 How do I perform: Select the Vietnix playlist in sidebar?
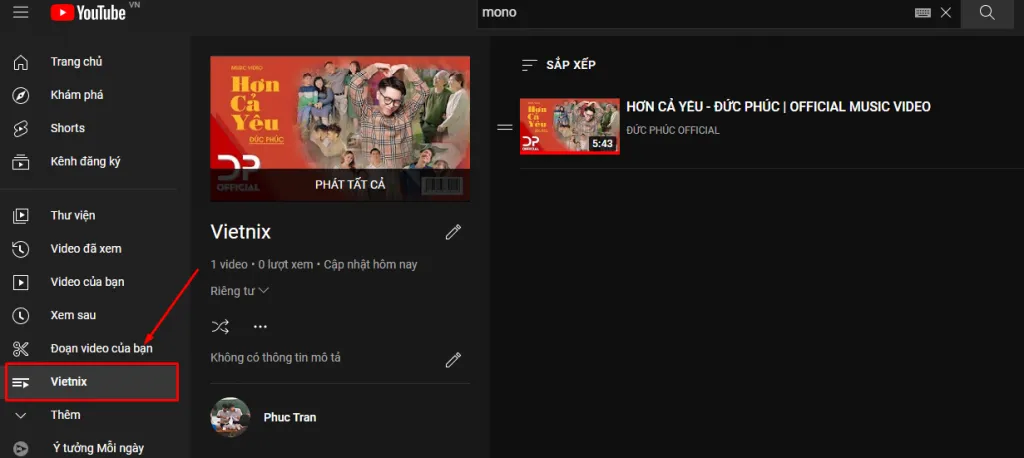click(91, 382)
